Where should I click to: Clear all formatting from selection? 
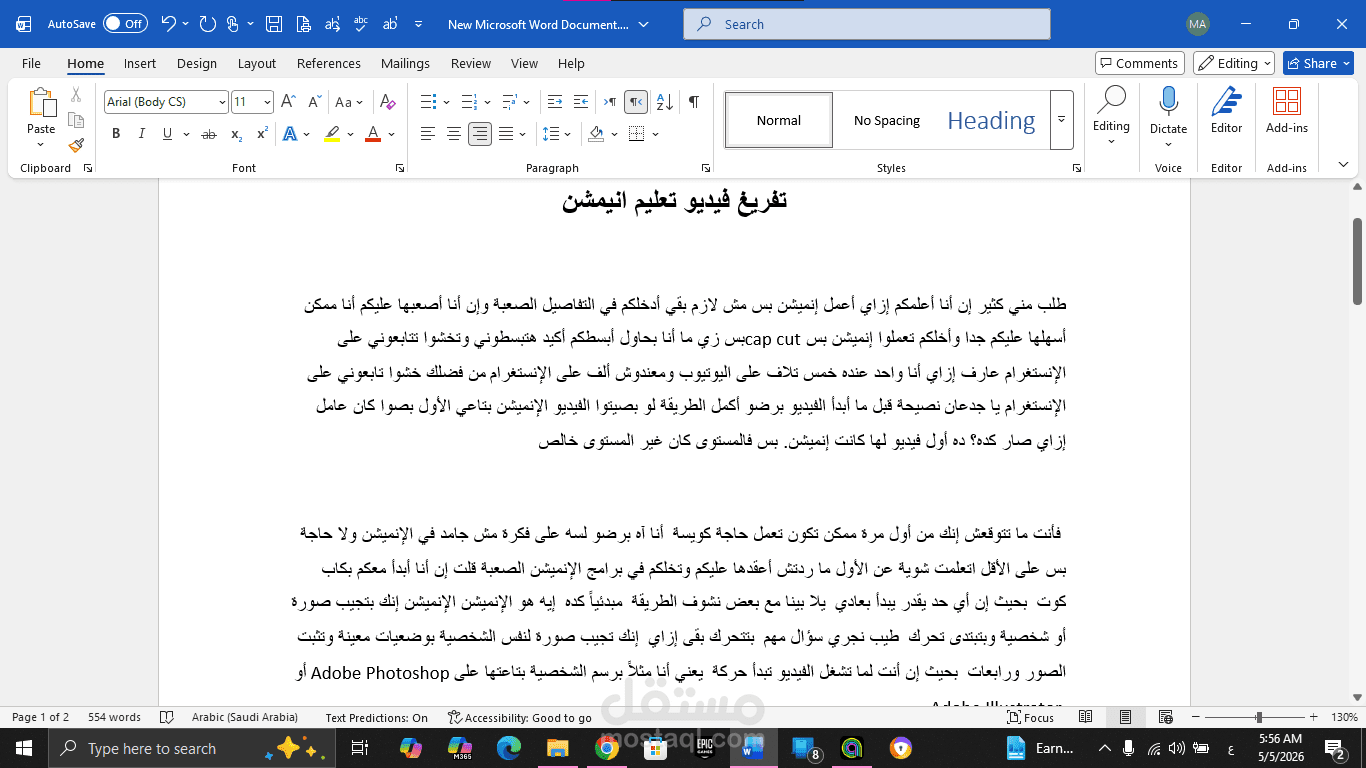point(388,102)
